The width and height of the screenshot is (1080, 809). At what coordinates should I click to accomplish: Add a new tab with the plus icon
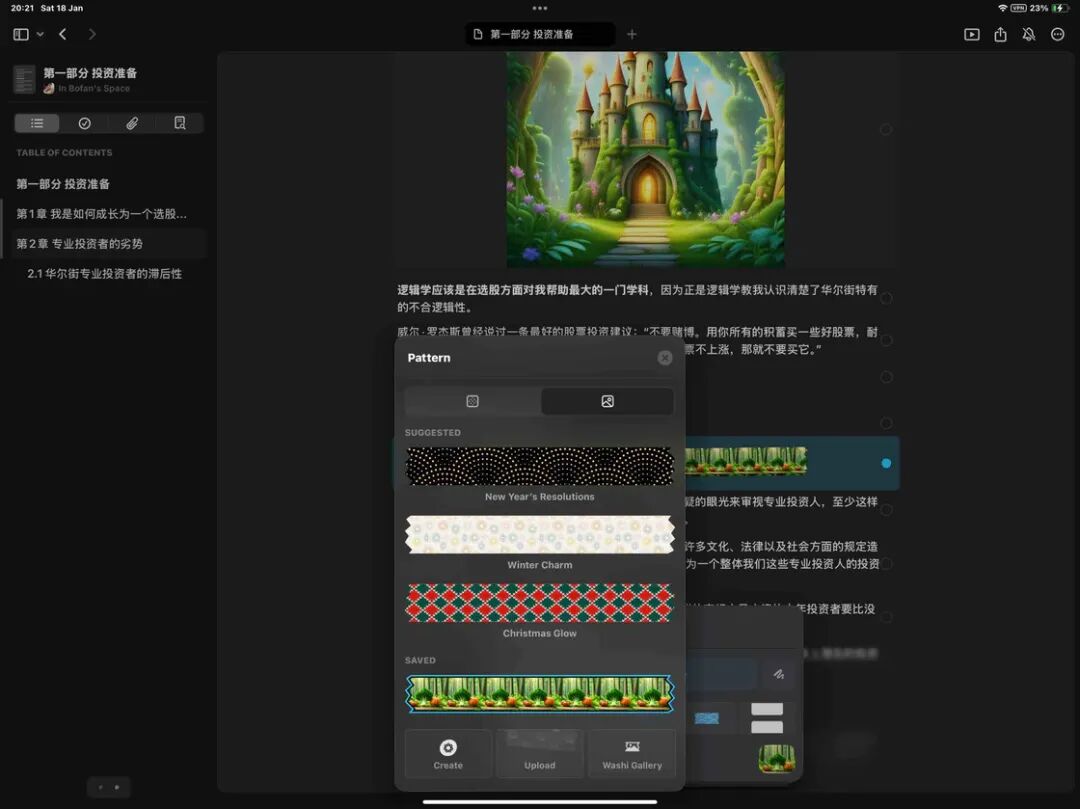(632, 34)
